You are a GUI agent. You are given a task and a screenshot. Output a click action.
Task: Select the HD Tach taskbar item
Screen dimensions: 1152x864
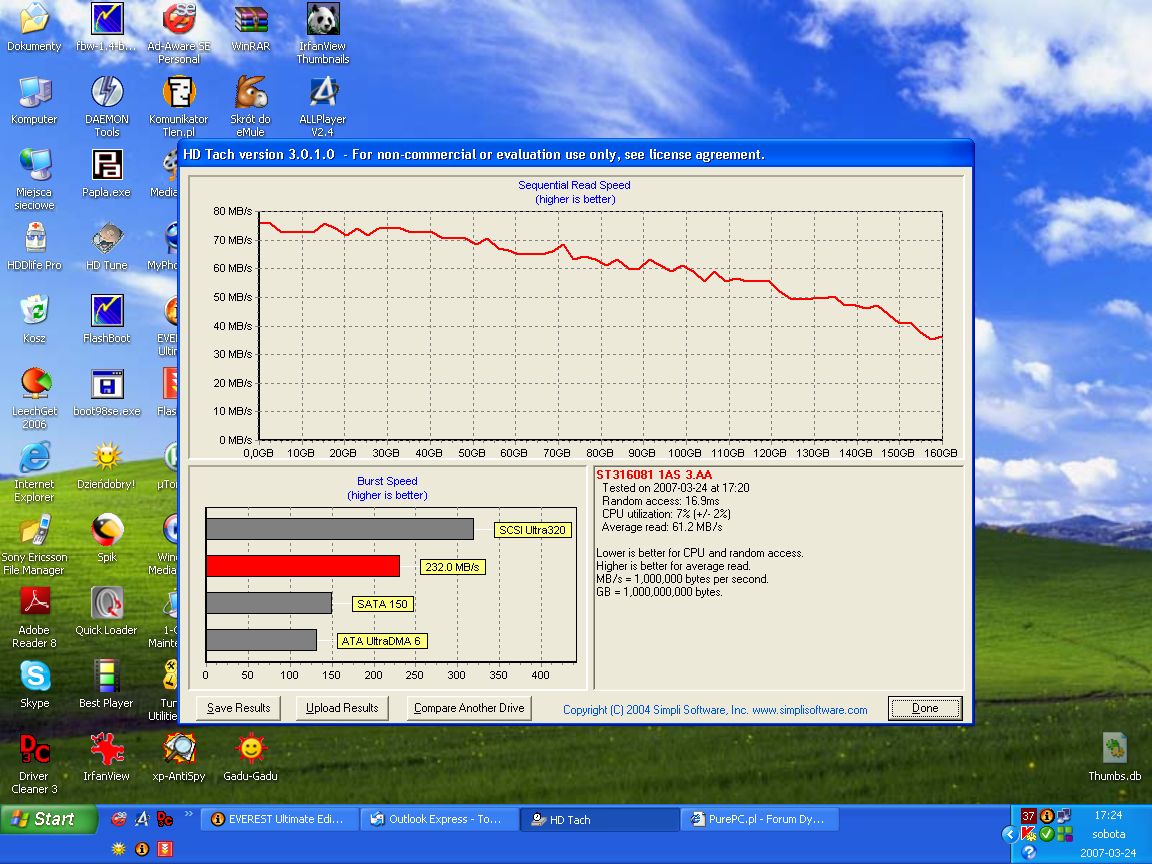(599, 819)
